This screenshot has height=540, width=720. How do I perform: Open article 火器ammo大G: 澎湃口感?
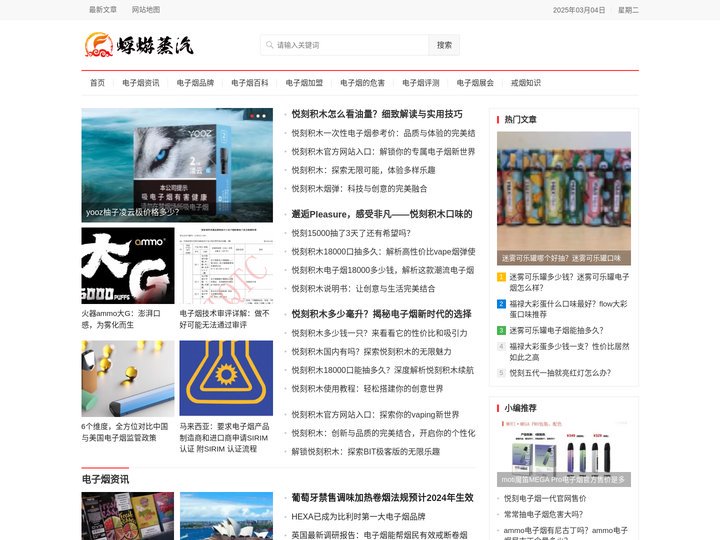[x=121, y=319]
